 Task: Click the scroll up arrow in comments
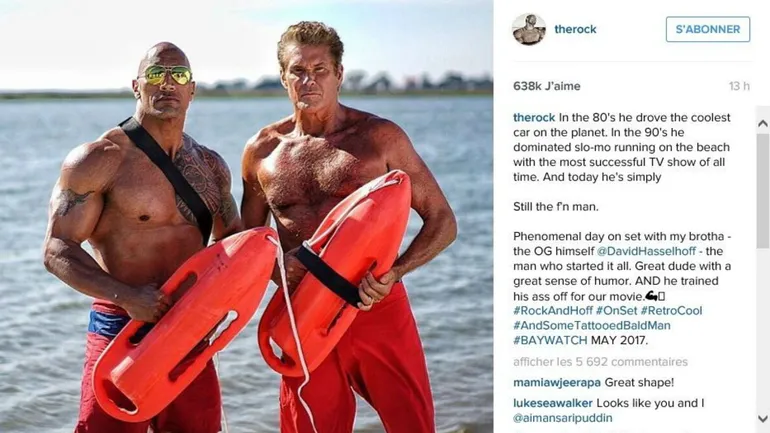pyautogui.click(x=763, y=123)
